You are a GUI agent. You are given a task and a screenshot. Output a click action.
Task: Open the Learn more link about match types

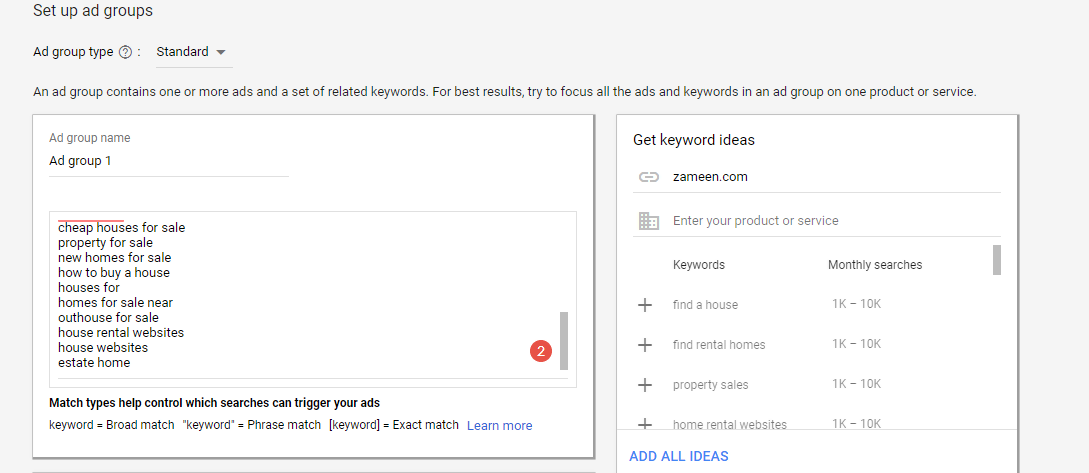point(499,426)
